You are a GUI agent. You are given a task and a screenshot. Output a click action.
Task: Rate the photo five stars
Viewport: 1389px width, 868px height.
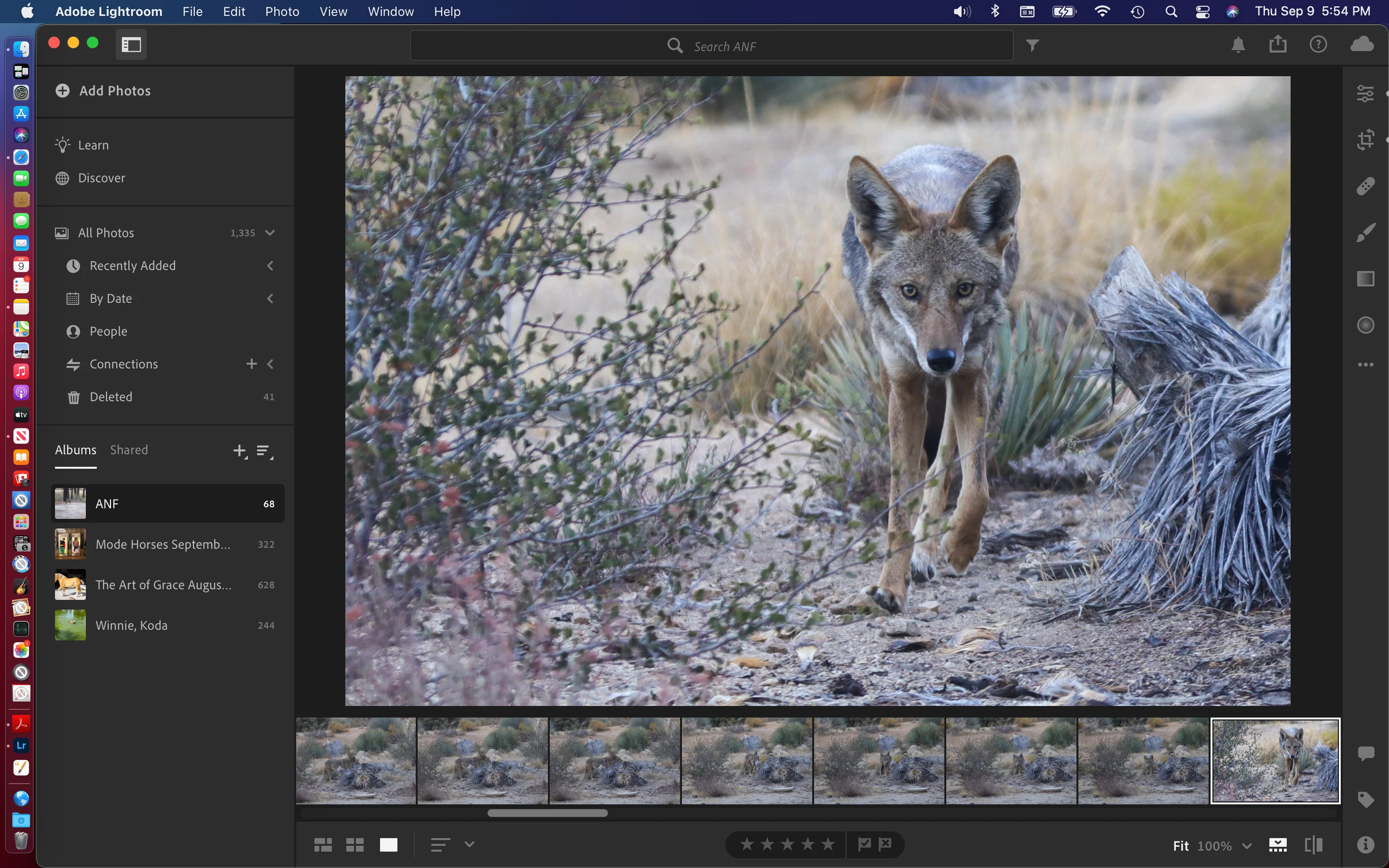tap(828, 844)
